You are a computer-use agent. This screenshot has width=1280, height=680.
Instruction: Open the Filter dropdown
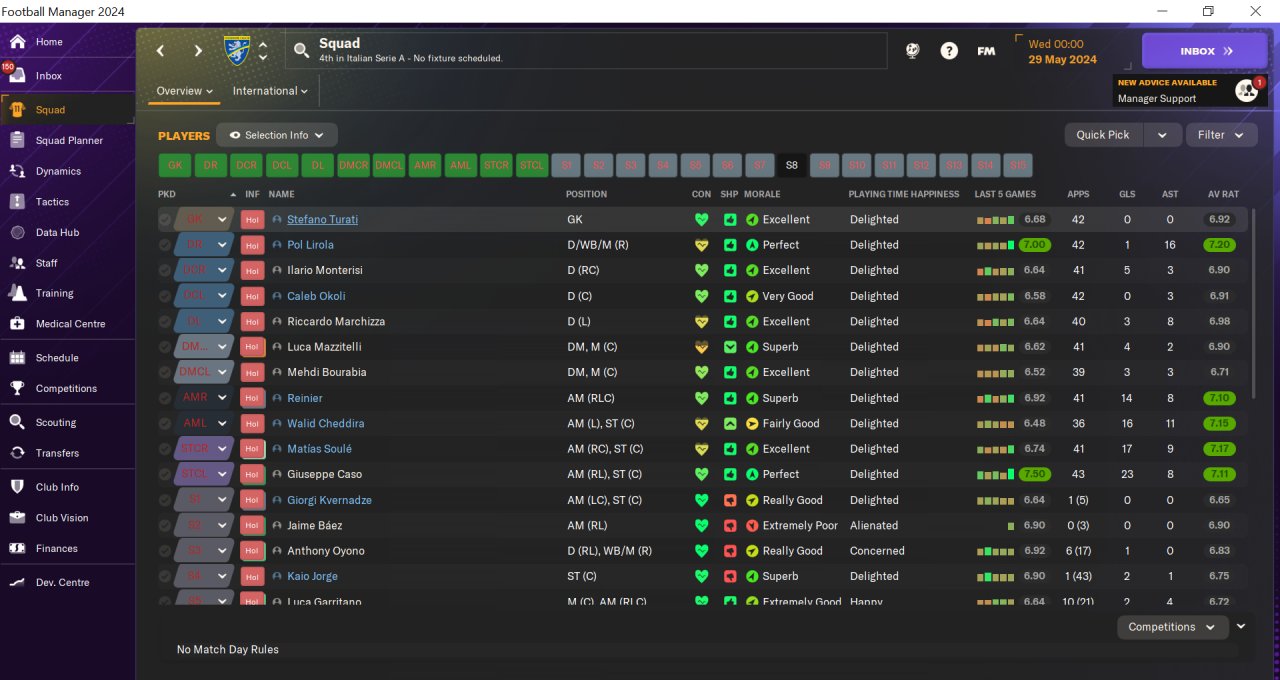click(x=1221, y=135)
